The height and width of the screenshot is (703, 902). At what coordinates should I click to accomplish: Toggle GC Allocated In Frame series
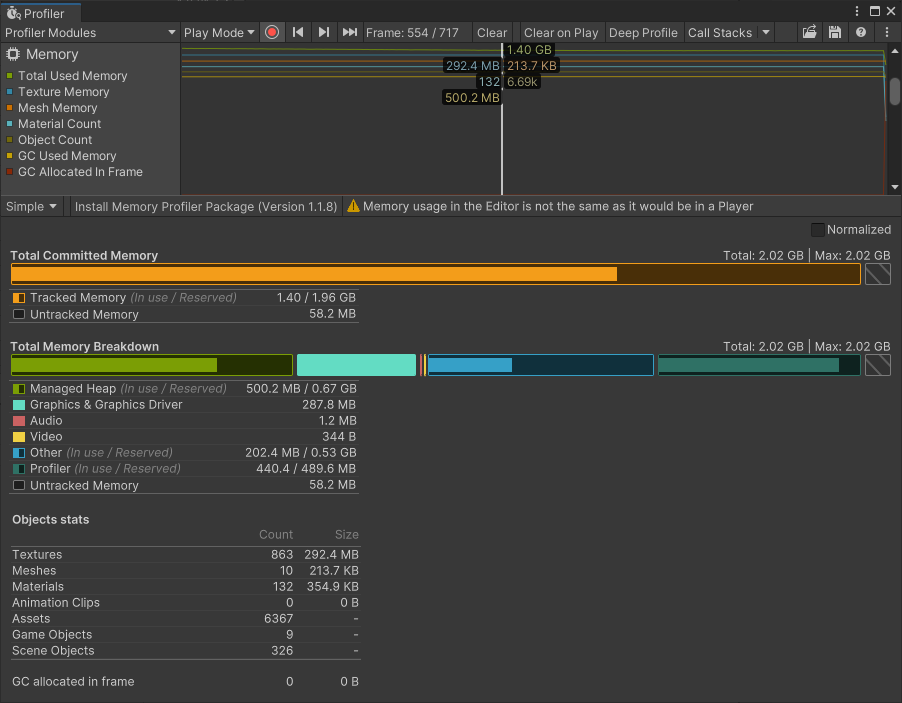click(80, 172)
